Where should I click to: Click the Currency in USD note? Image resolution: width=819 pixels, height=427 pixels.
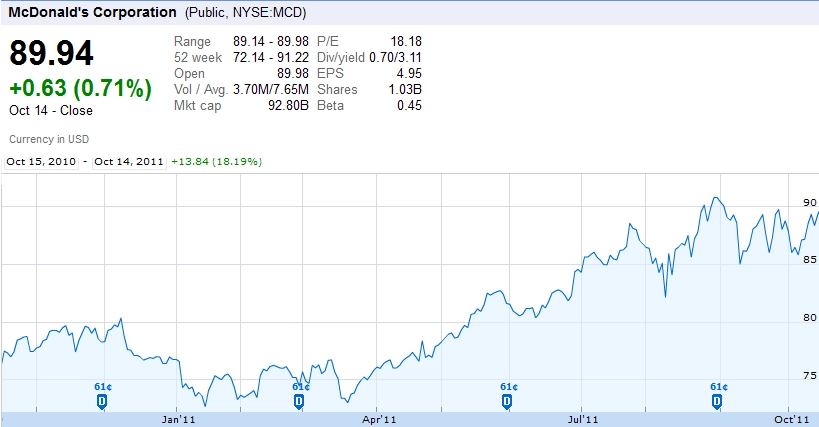49,139
